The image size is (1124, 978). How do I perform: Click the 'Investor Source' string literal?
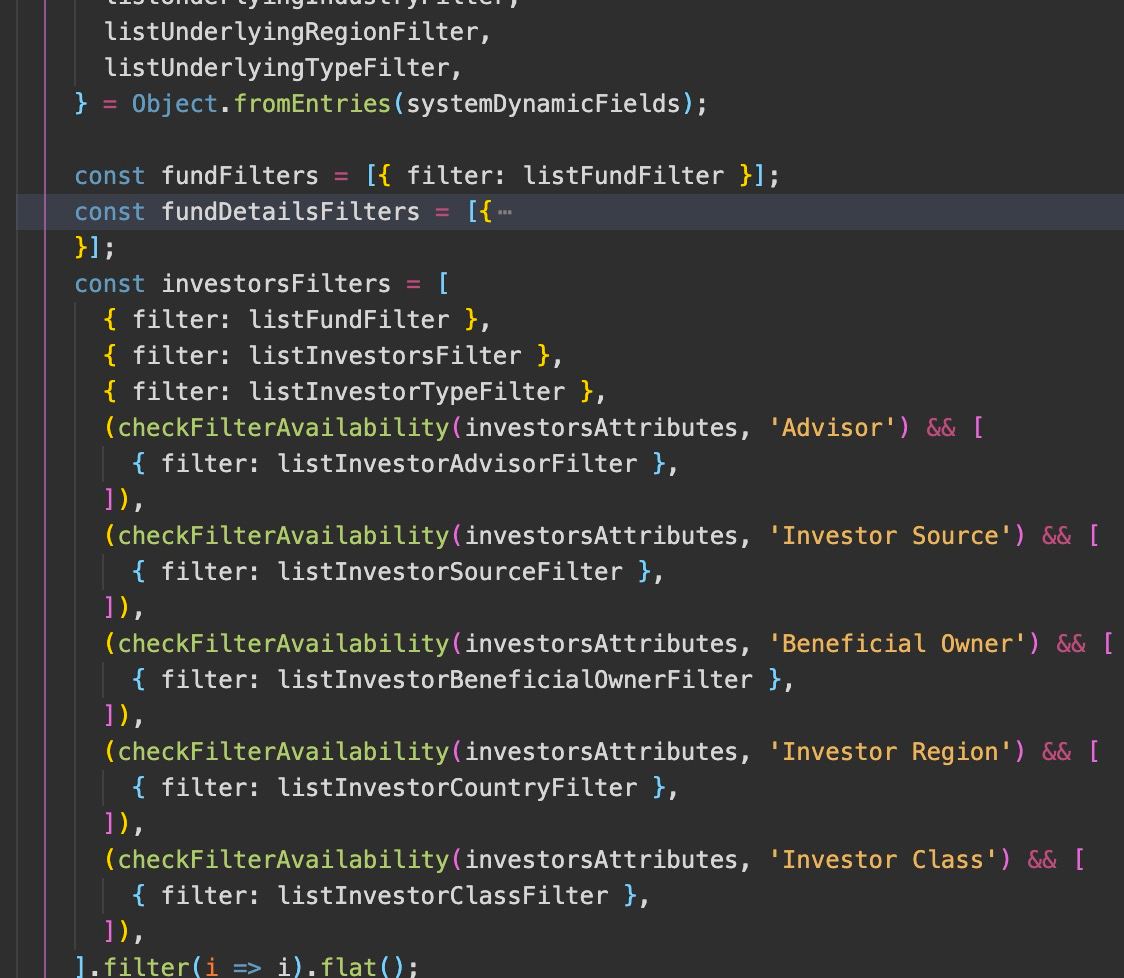890,536
